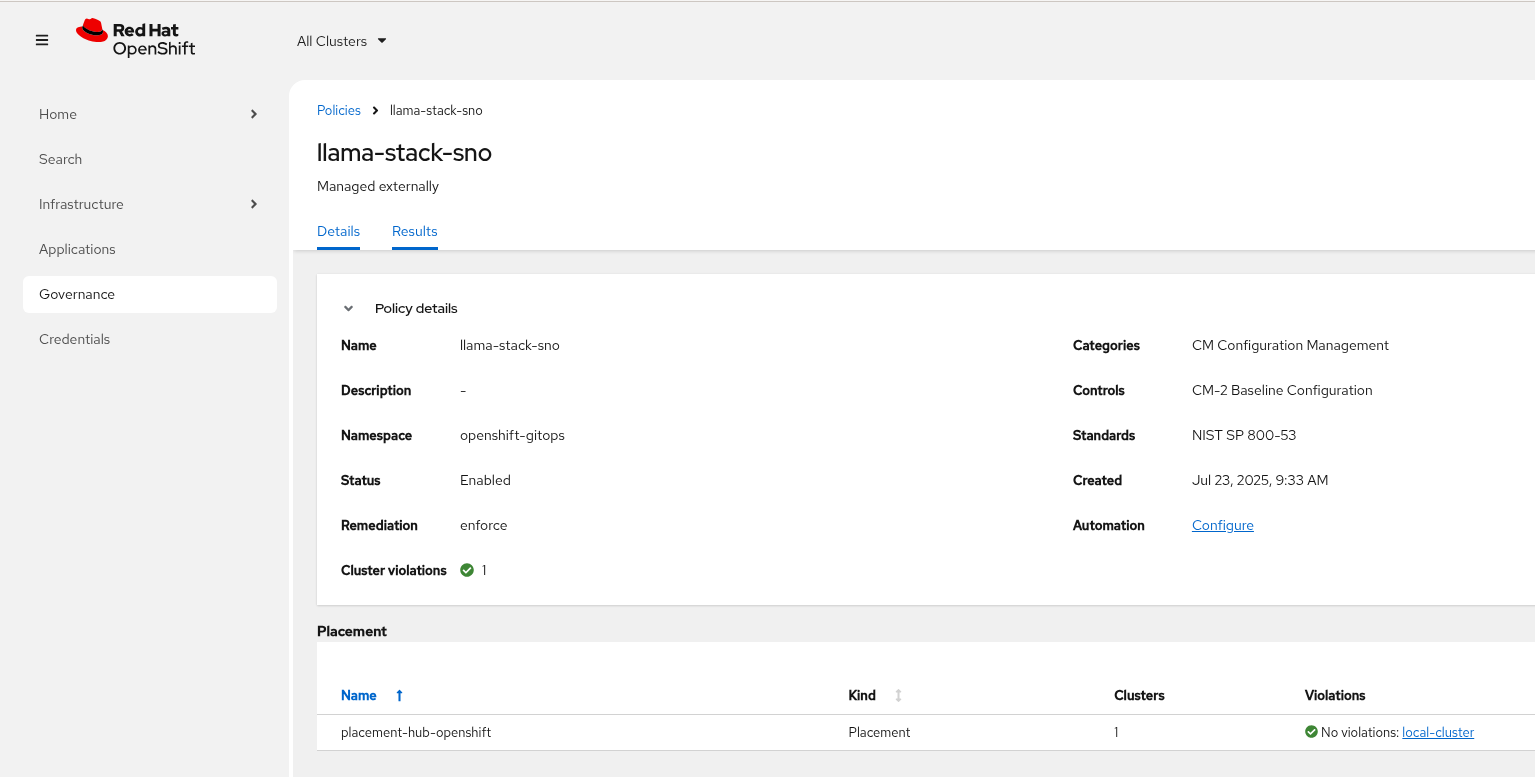Click the Placement section heading
1535x777 pixels.
352,631
